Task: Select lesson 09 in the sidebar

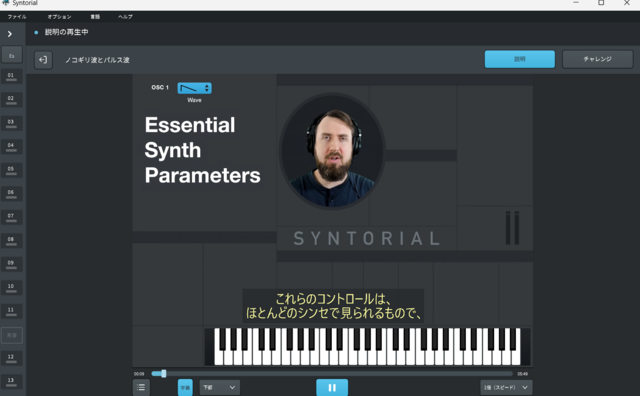Action: [x=11, y=264]
